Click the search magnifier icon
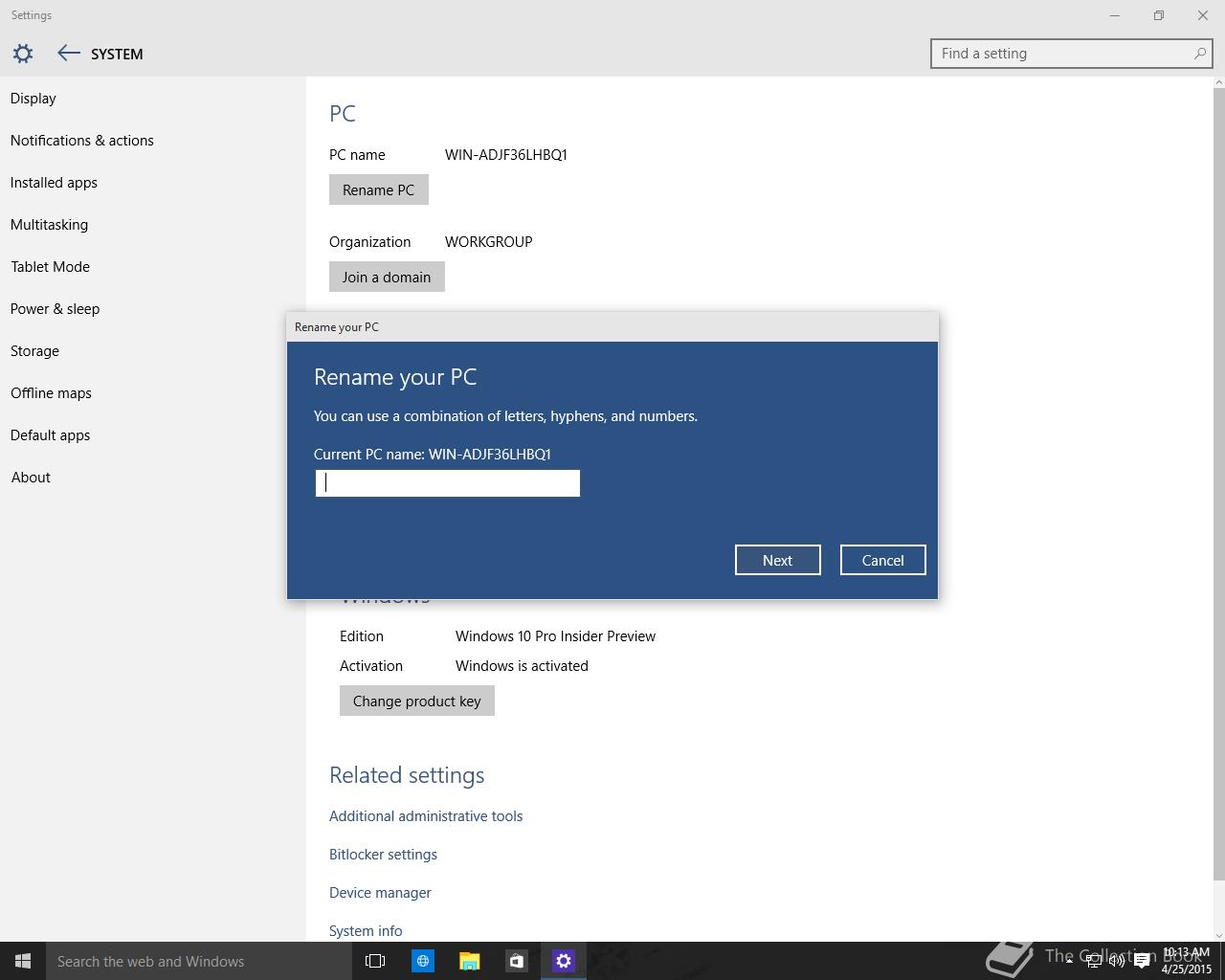Viewport: 1225px width, 980px height. pos(1199,54)
